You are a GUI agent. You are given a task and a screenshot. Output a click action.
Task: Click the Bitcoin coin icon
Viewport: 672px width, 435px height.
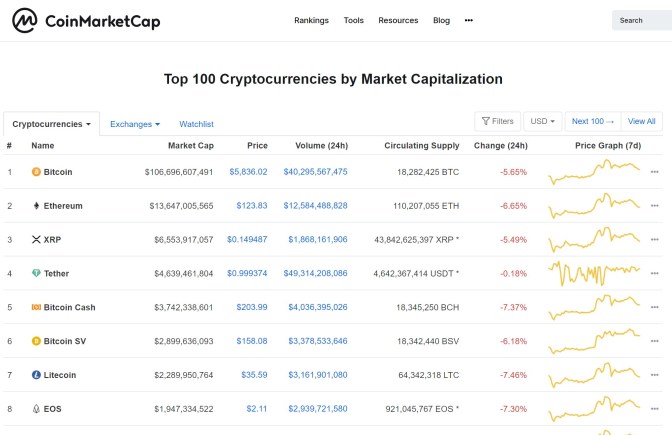point(36,172)
